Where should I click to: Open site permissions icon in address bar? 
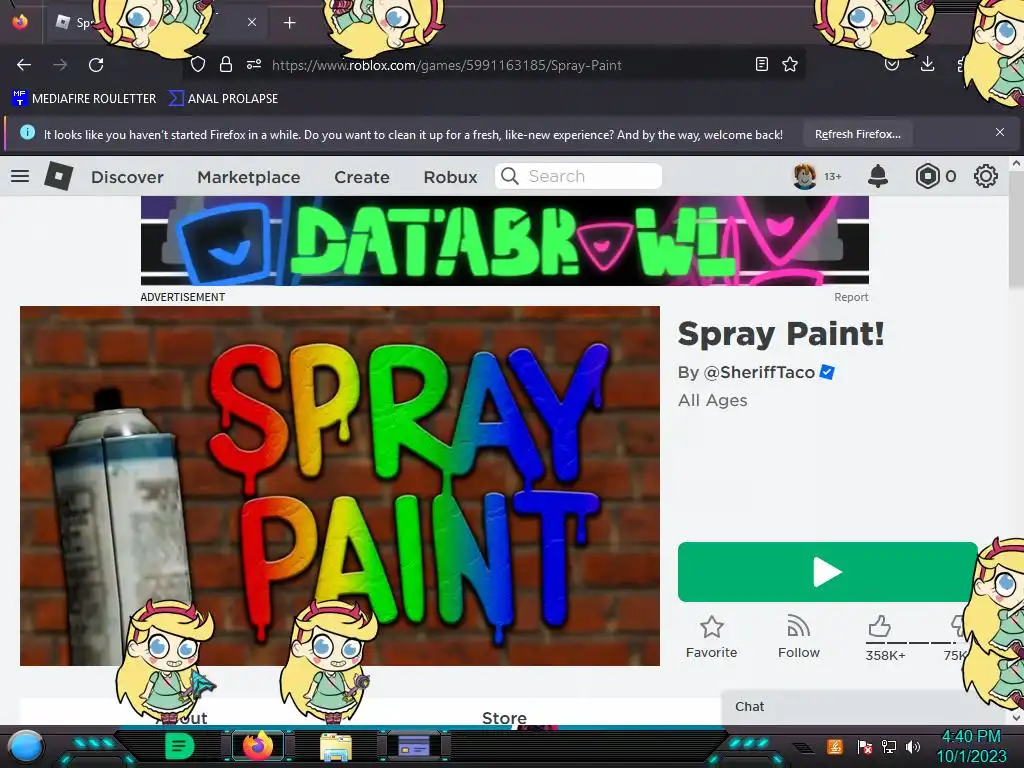[254, 64]
